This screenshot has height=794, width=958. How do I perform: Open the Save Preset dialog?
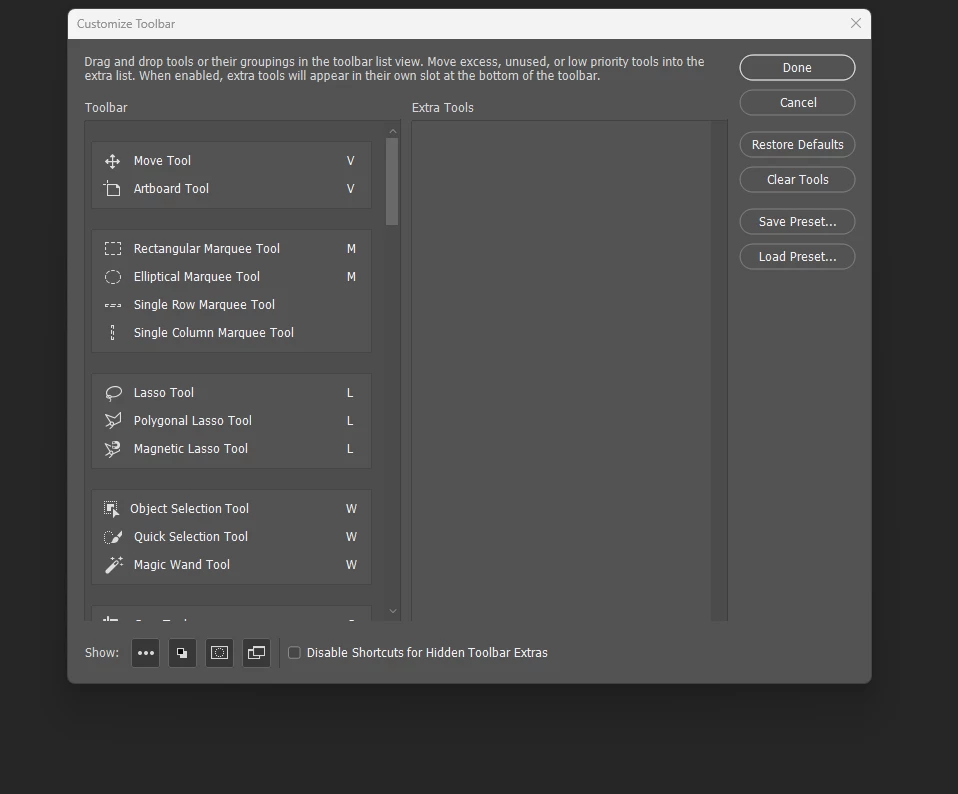coord(797,222)
